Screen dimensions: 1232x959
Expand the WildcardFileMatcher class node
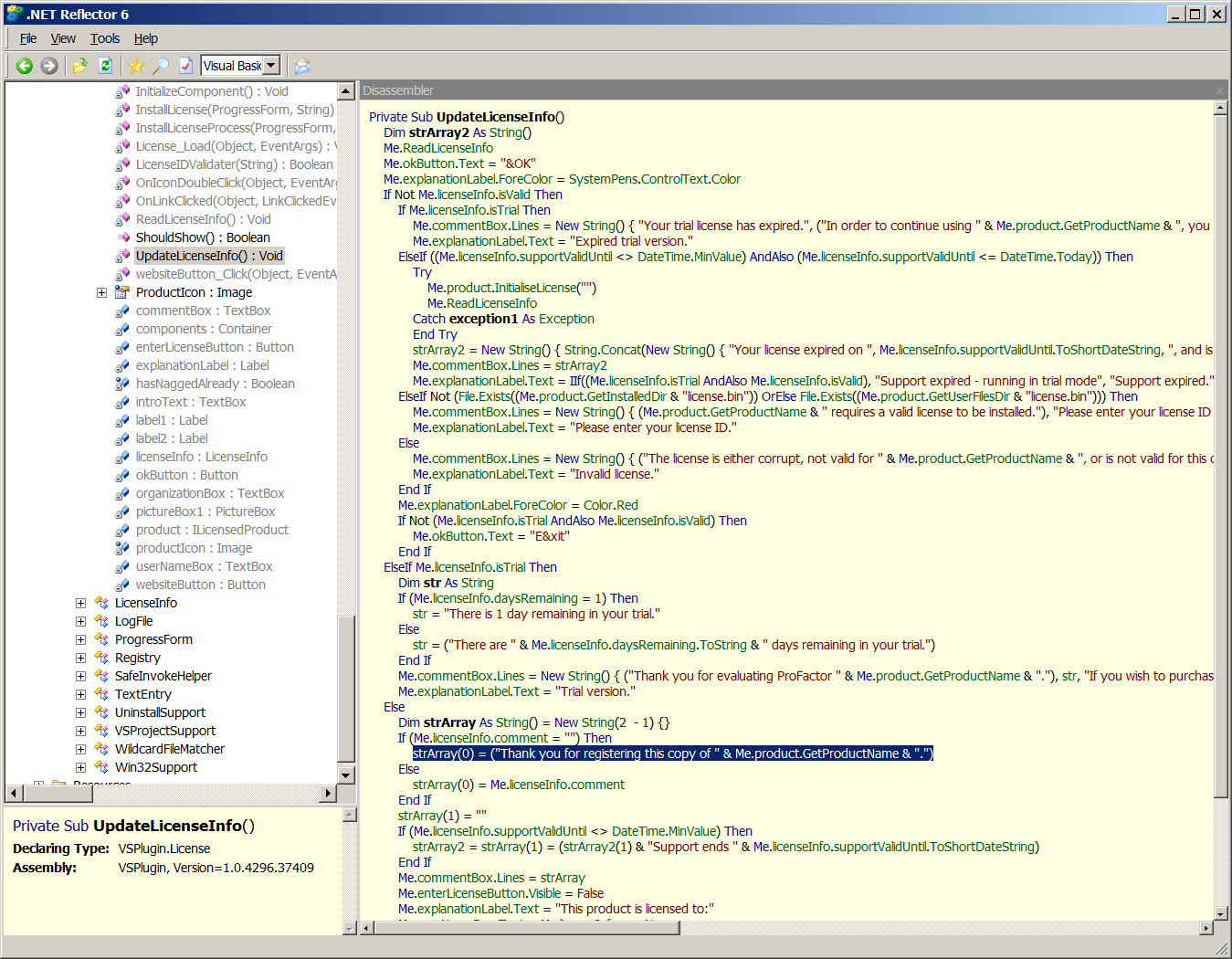pyautogui.click(x=80, y=749)
